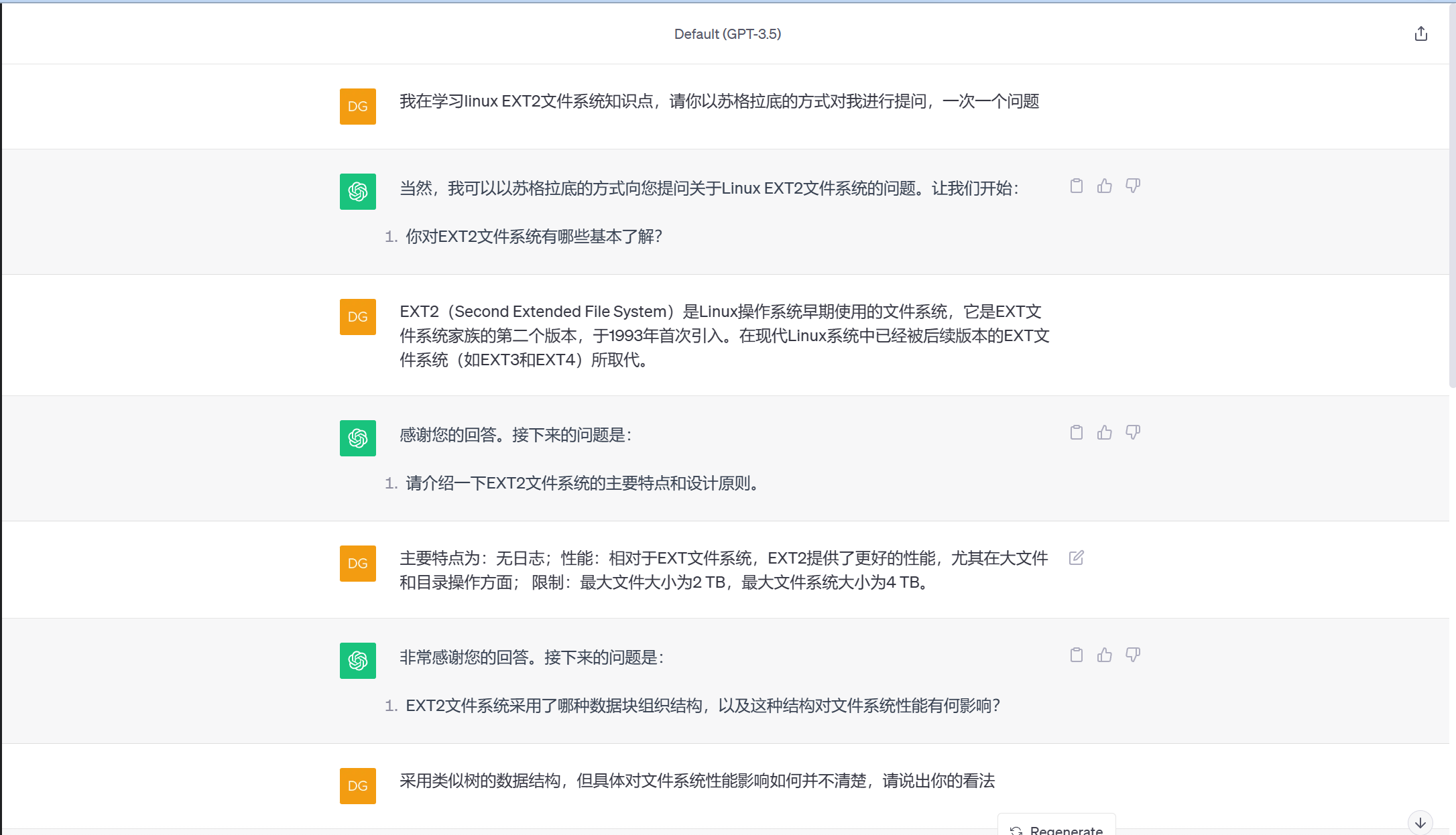Viewport: 1456px width, 835px height.
Task: Click the user message about EXT2 Second Extended File System
Action: coord(724,336)
